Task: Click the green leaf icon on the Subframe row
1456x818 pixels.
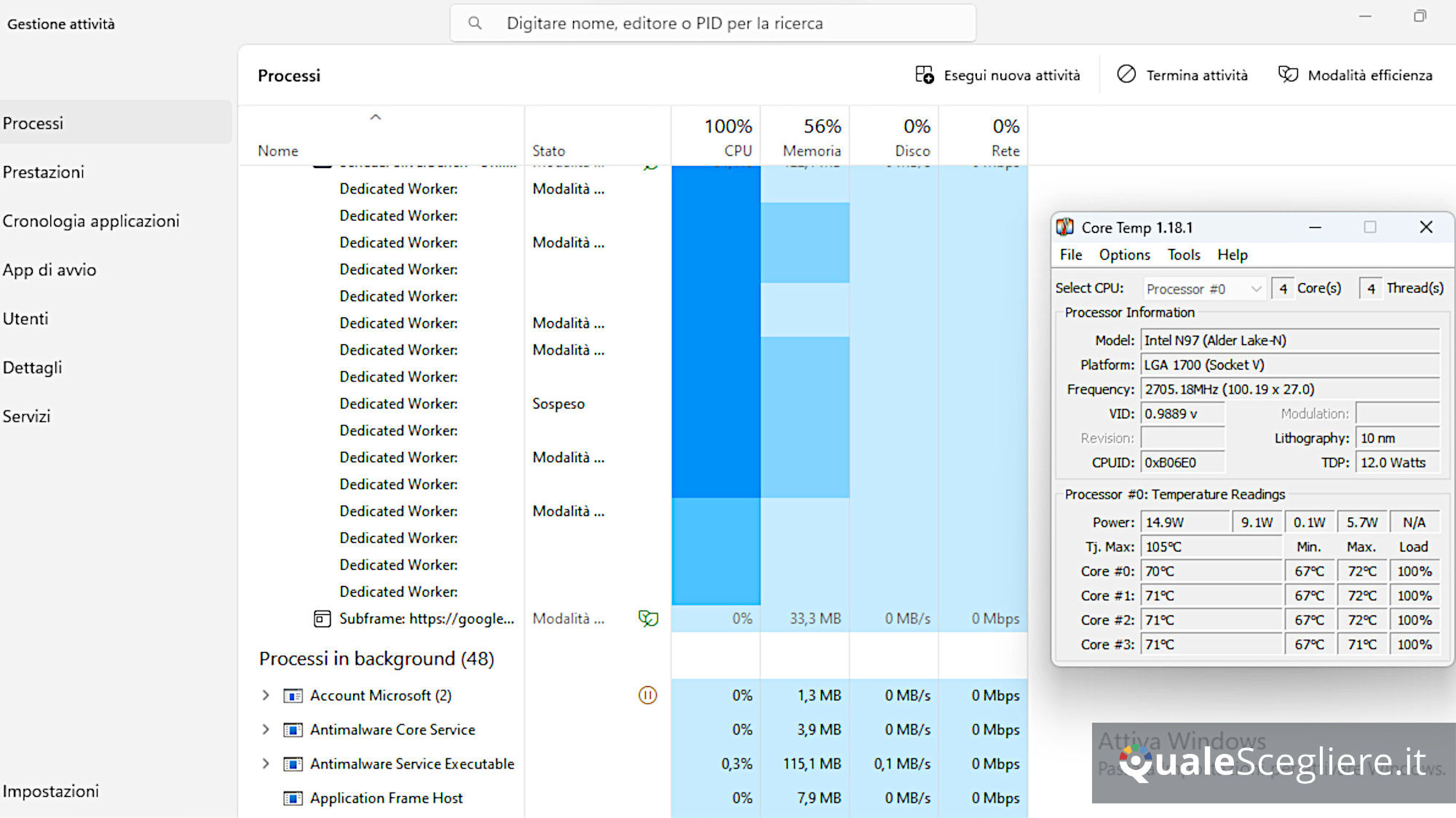Action: point(648,619)
